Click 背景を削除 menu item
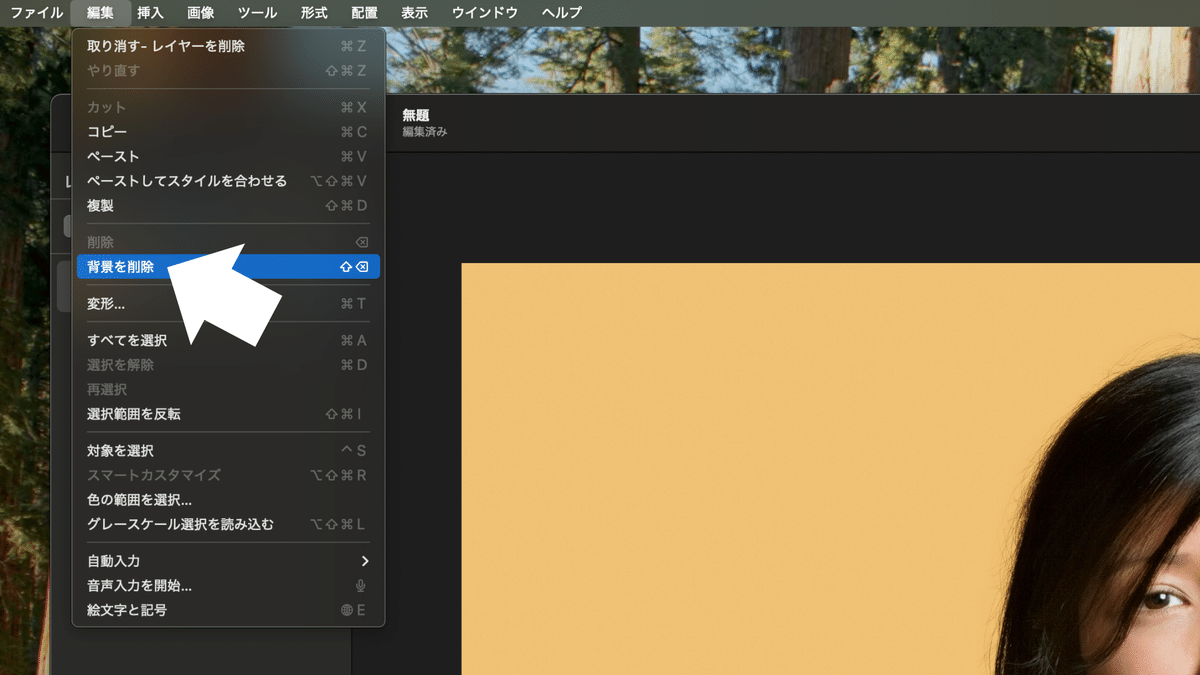Viewport: 1200px width, 675px height. point(228,267)
